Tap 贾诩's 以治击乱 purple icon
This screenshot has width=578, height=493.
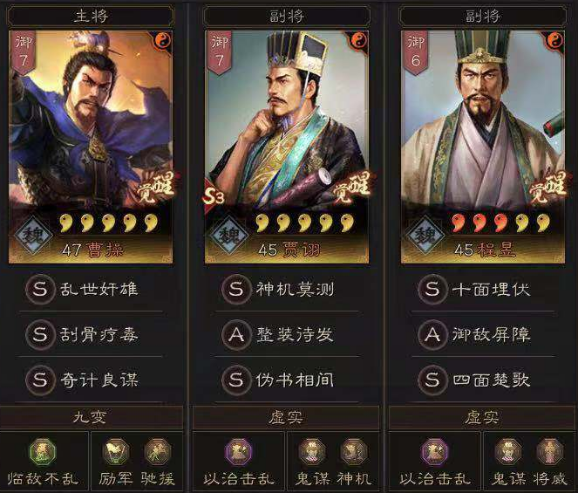click(x=239, y=451)
